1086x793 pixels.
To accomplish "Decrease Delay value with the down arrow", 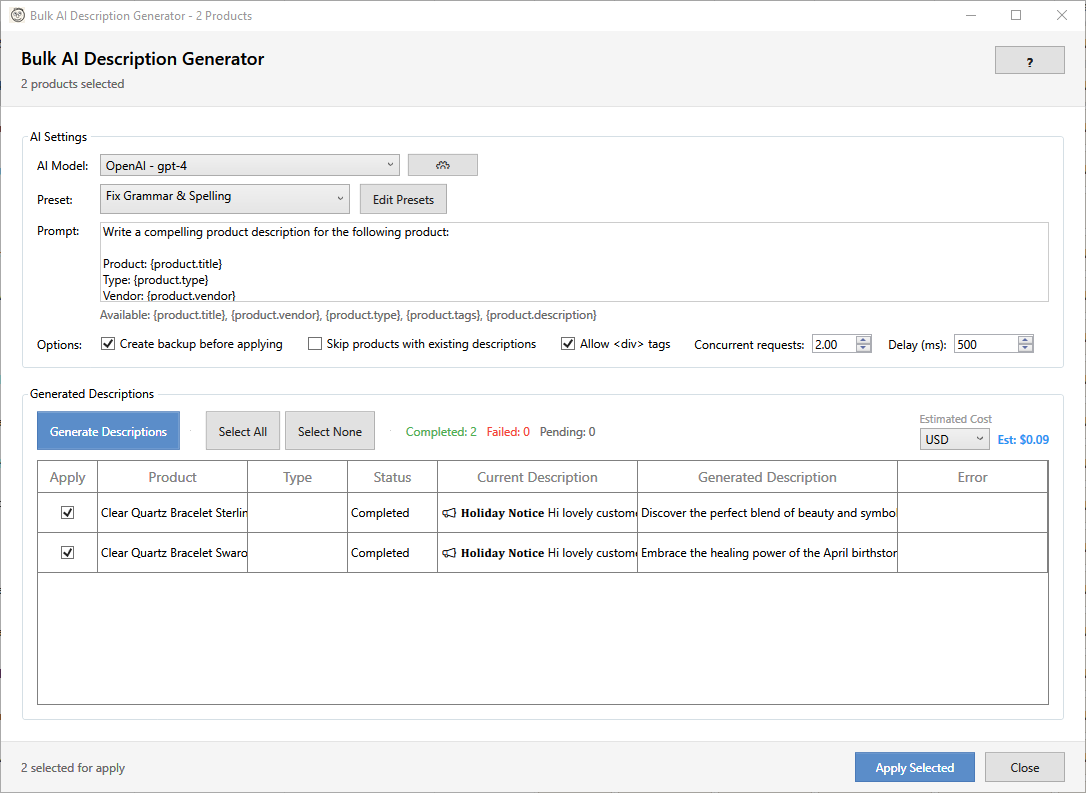I will click(x=1024, y=348).
